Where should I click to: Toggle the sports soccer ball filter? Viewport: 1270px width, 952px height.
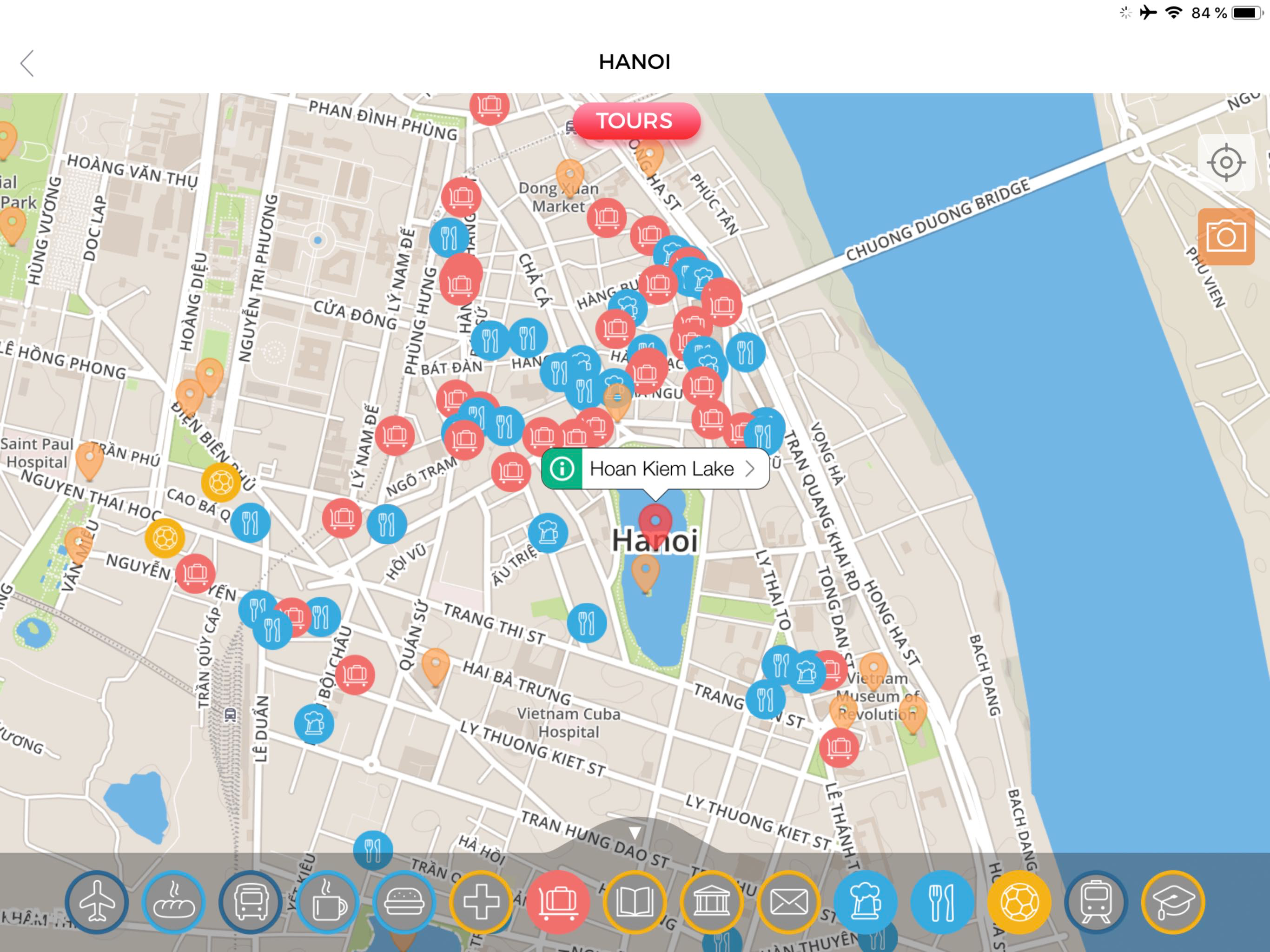click(1020, 902)
